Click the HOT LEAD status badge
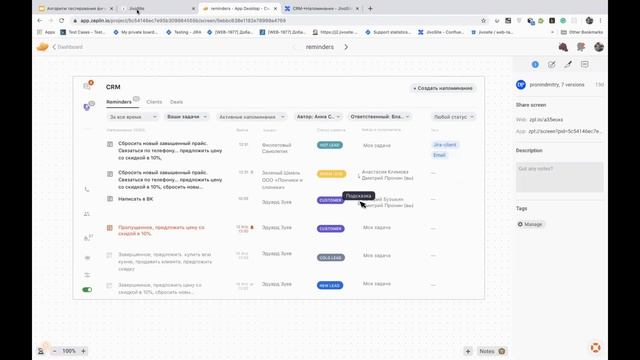 click(x=330, y=145)
